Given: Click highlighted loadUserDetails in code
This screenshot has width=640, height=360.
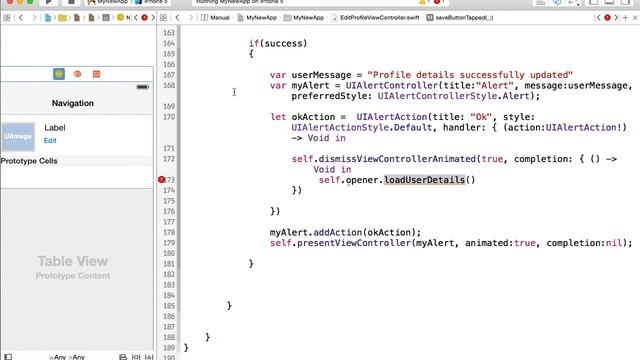Looking at the screenshot, I should pos(424,180).
